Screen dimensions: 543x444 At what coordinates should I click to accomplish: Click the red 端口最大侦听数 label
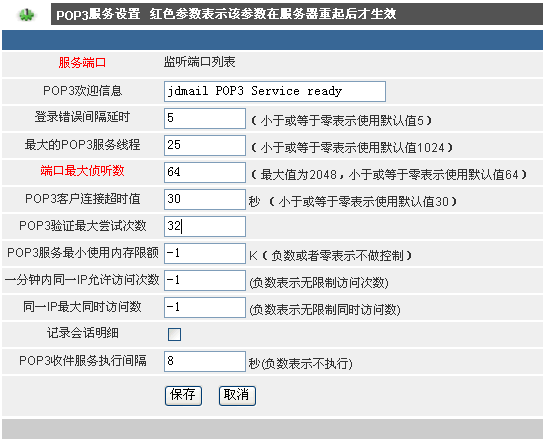click(x=82, y=171)
